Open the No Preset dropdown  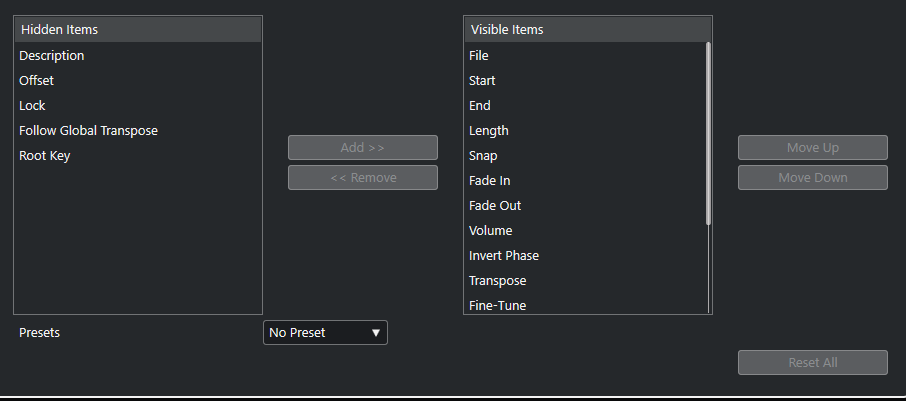[x=325, y=333]
